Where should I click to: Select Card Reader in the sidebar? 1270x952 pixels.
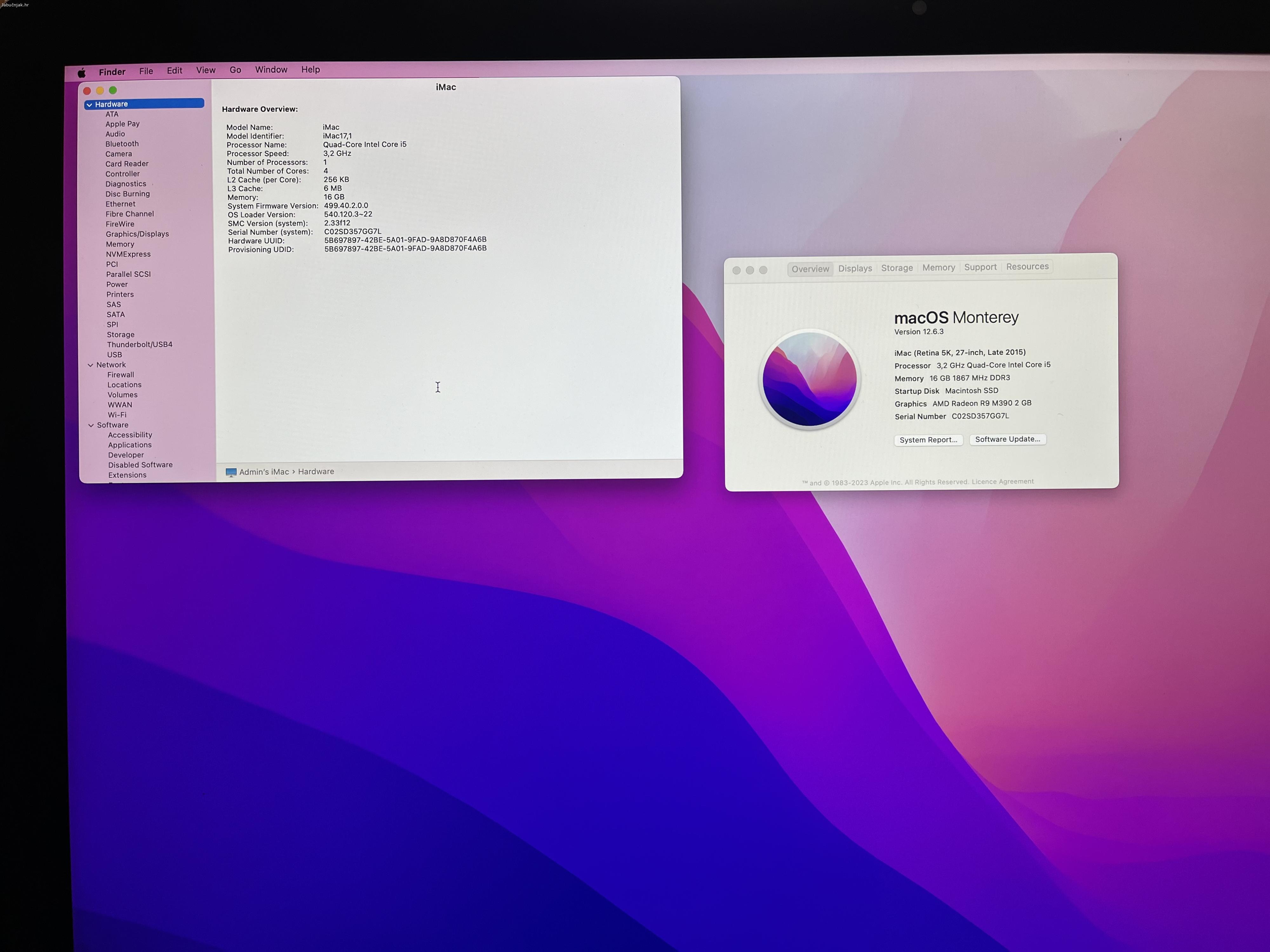pyautogui.click(x=127, y=164)
